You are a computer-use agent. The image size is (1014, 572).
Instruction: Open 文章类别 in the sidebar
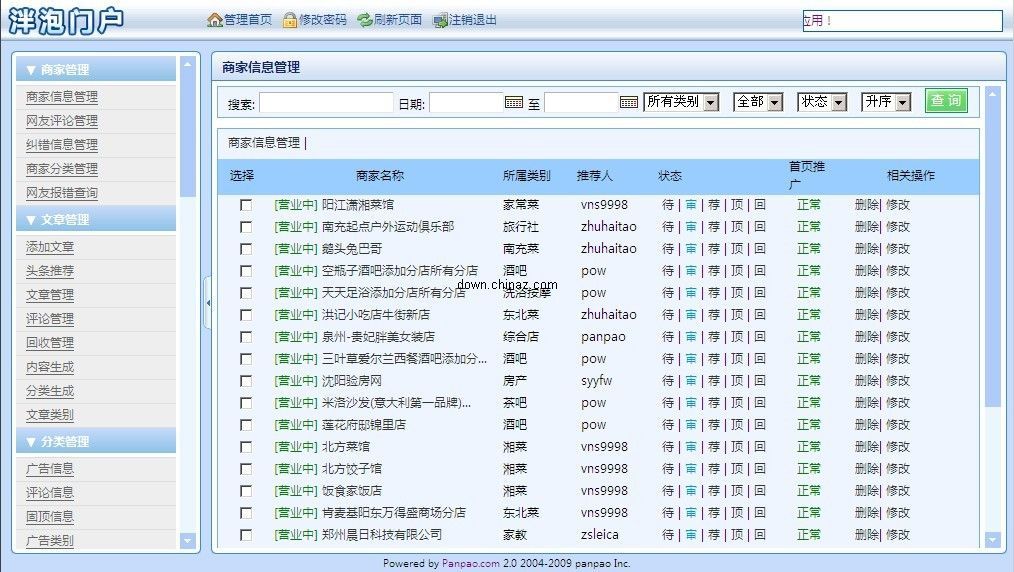(50, 415)
